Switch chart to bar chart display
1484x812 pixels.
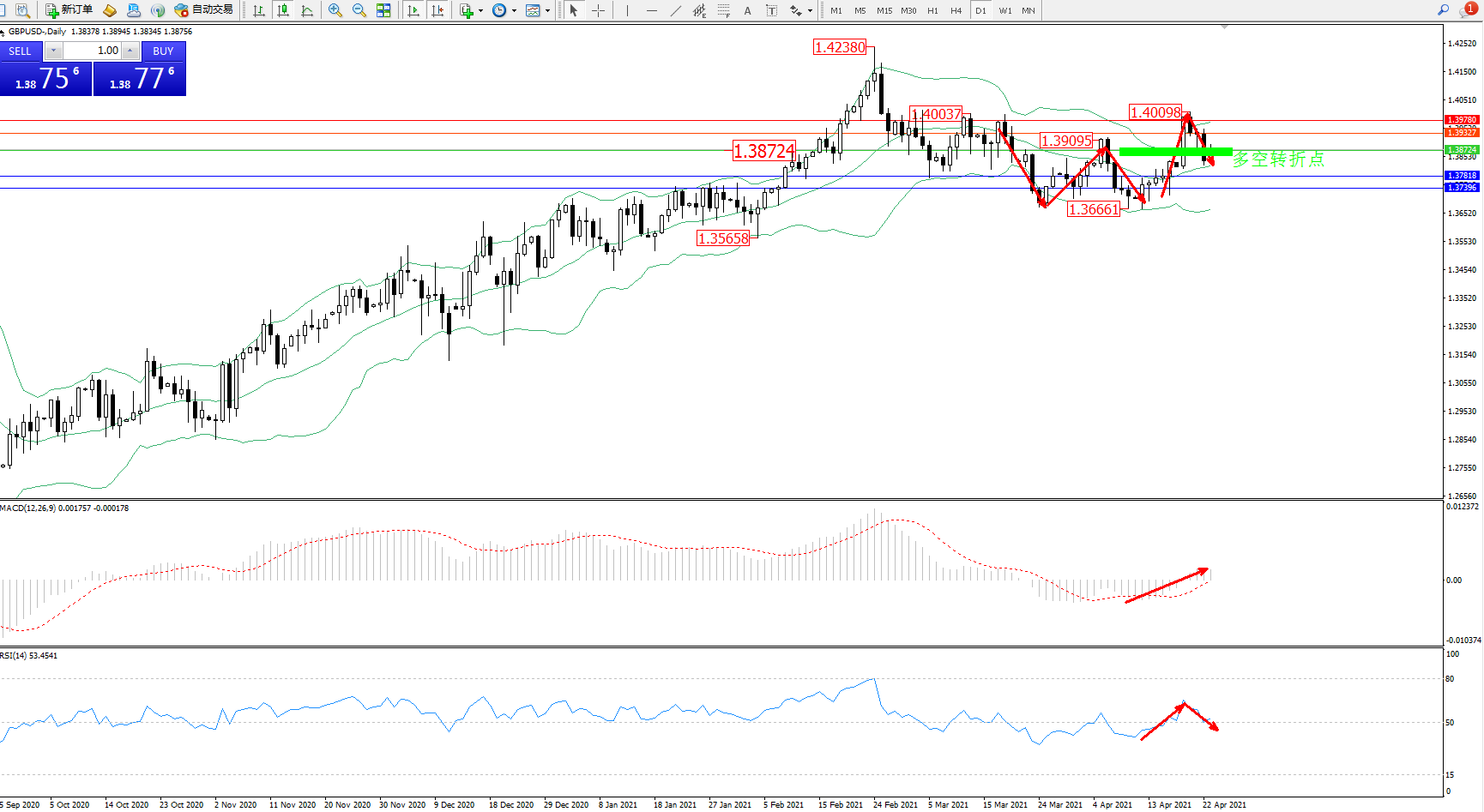[258, 10]
